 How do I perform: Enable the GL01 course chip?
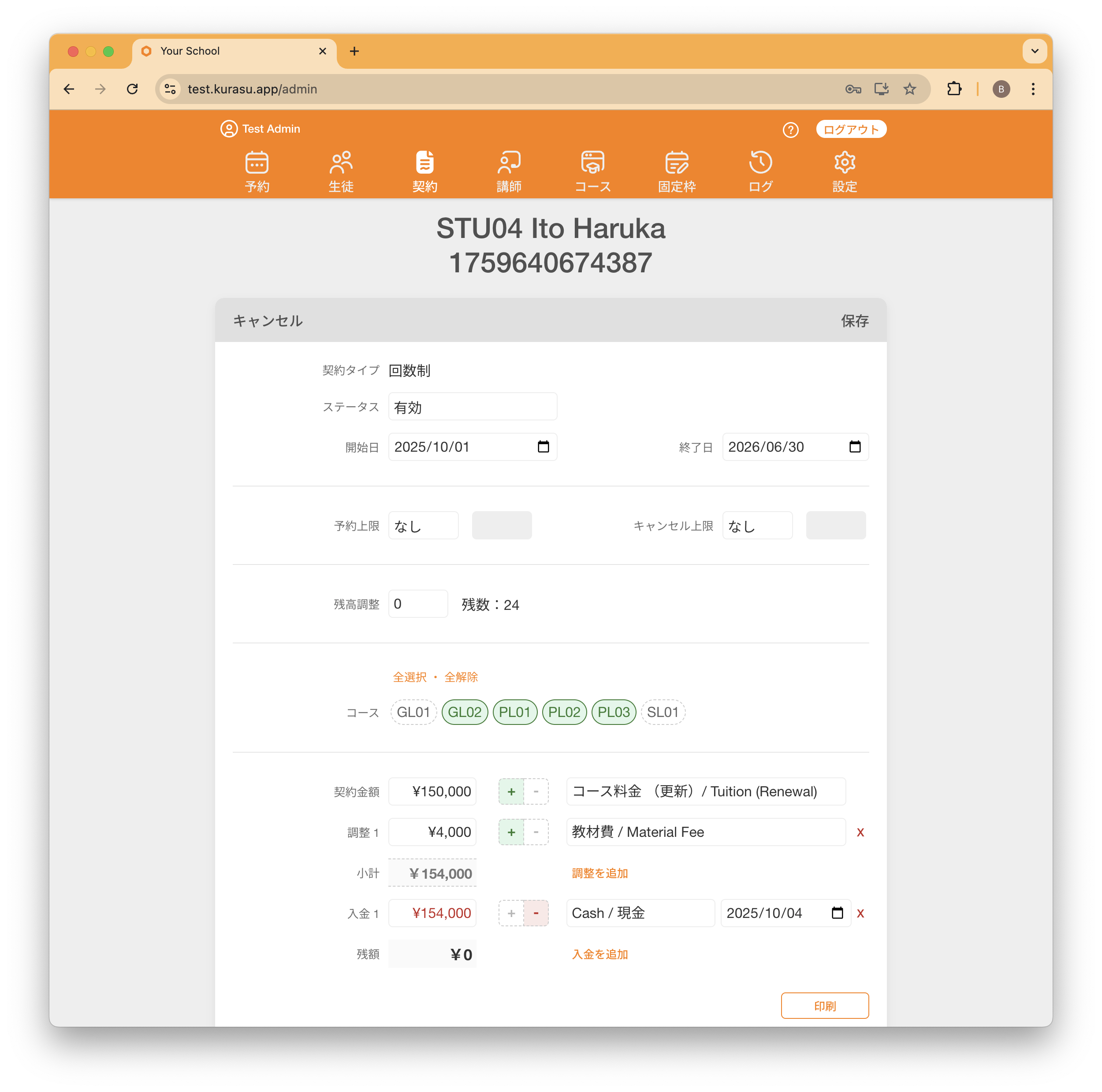(413, 712)
